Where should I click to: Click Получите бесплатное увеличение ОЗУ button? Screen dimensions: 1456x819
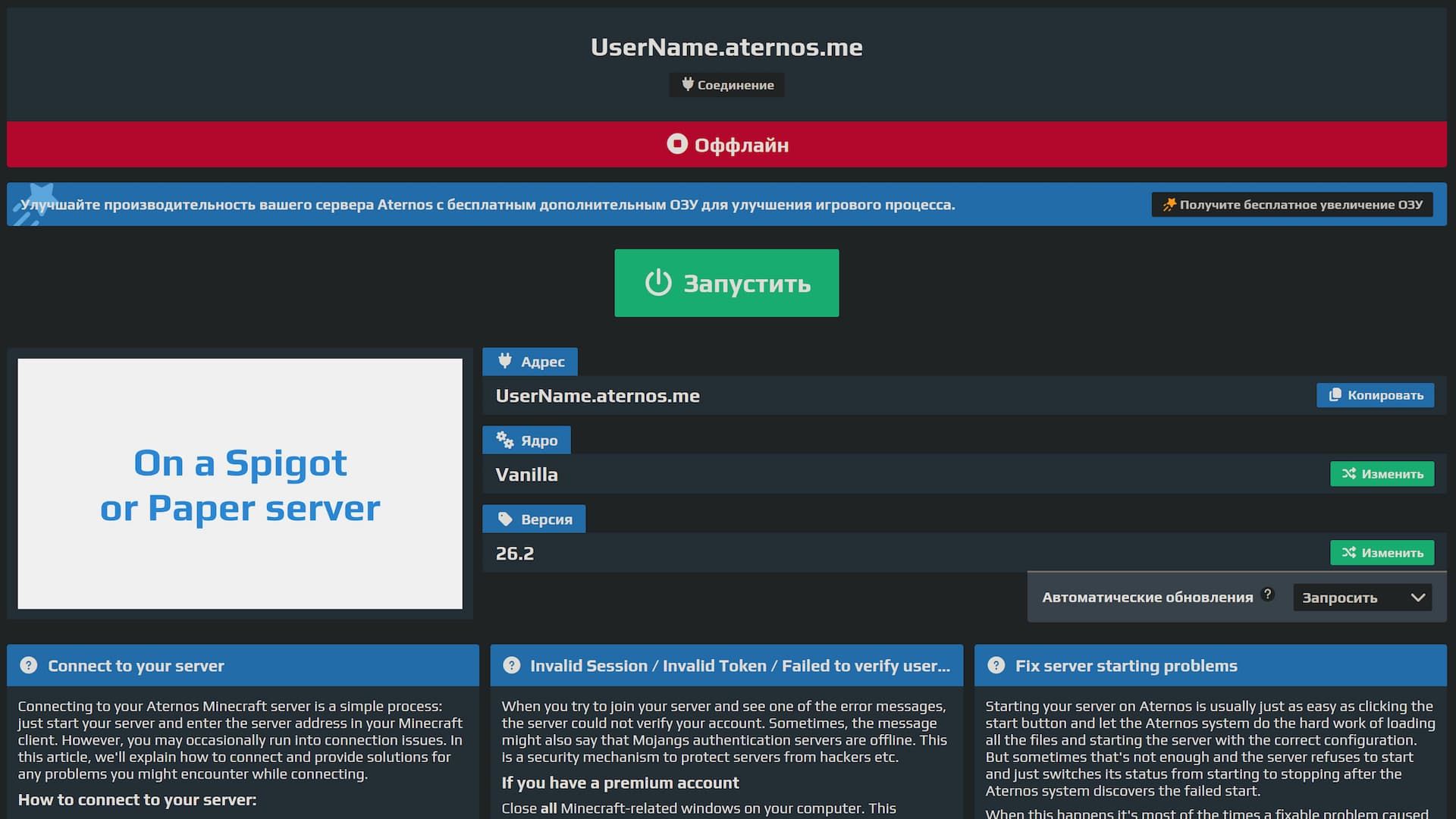pos(1292,205)
